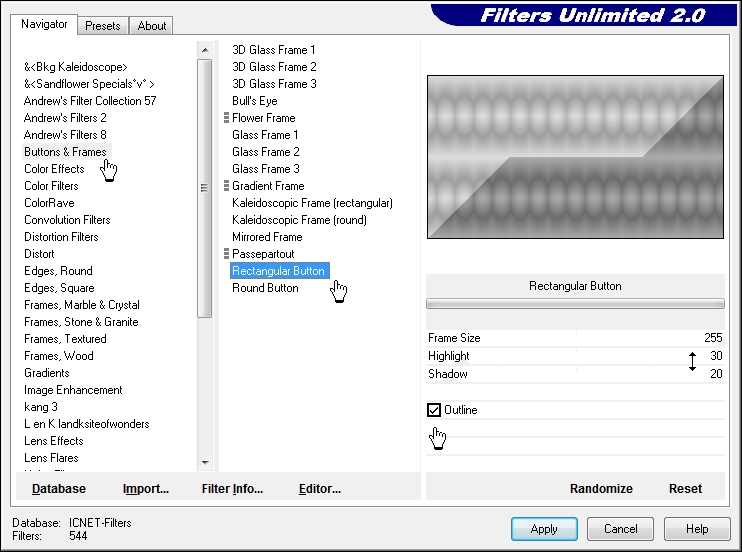Choose Andrew's Filter Collection 57
This screenshot has width=742, height=552.
coord(90,101)
